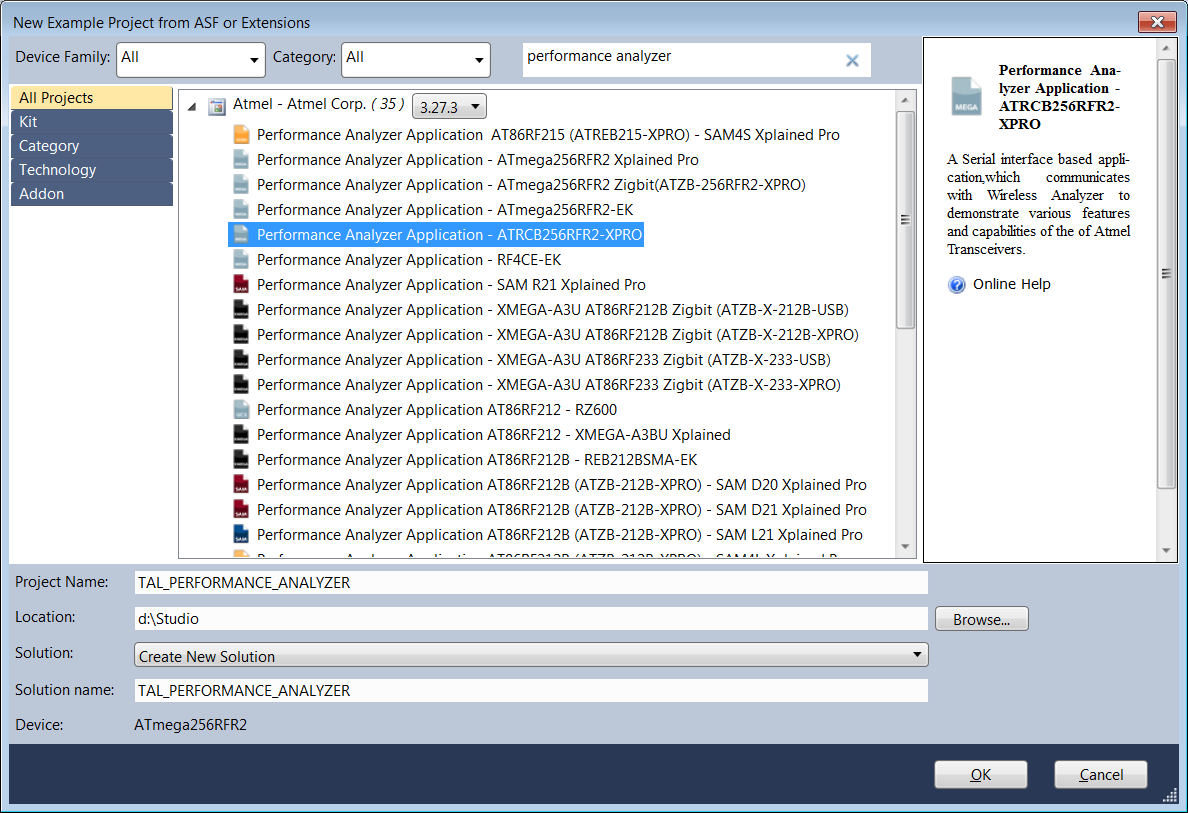Screen dimensions: 1188x813
Task: Click XMEGA icon beside ATZB-X-212B-XPRO project
Action: 241,335
